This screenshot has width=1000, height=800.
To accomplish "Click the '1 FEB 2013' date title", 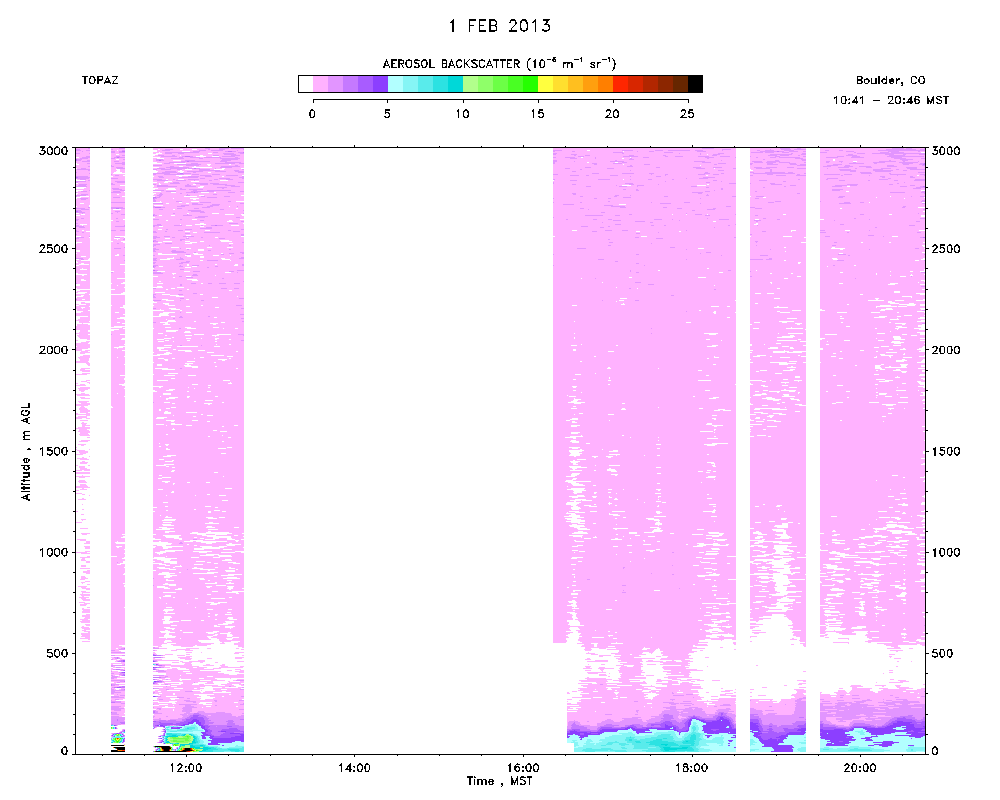I will click(x=499, y=26).
